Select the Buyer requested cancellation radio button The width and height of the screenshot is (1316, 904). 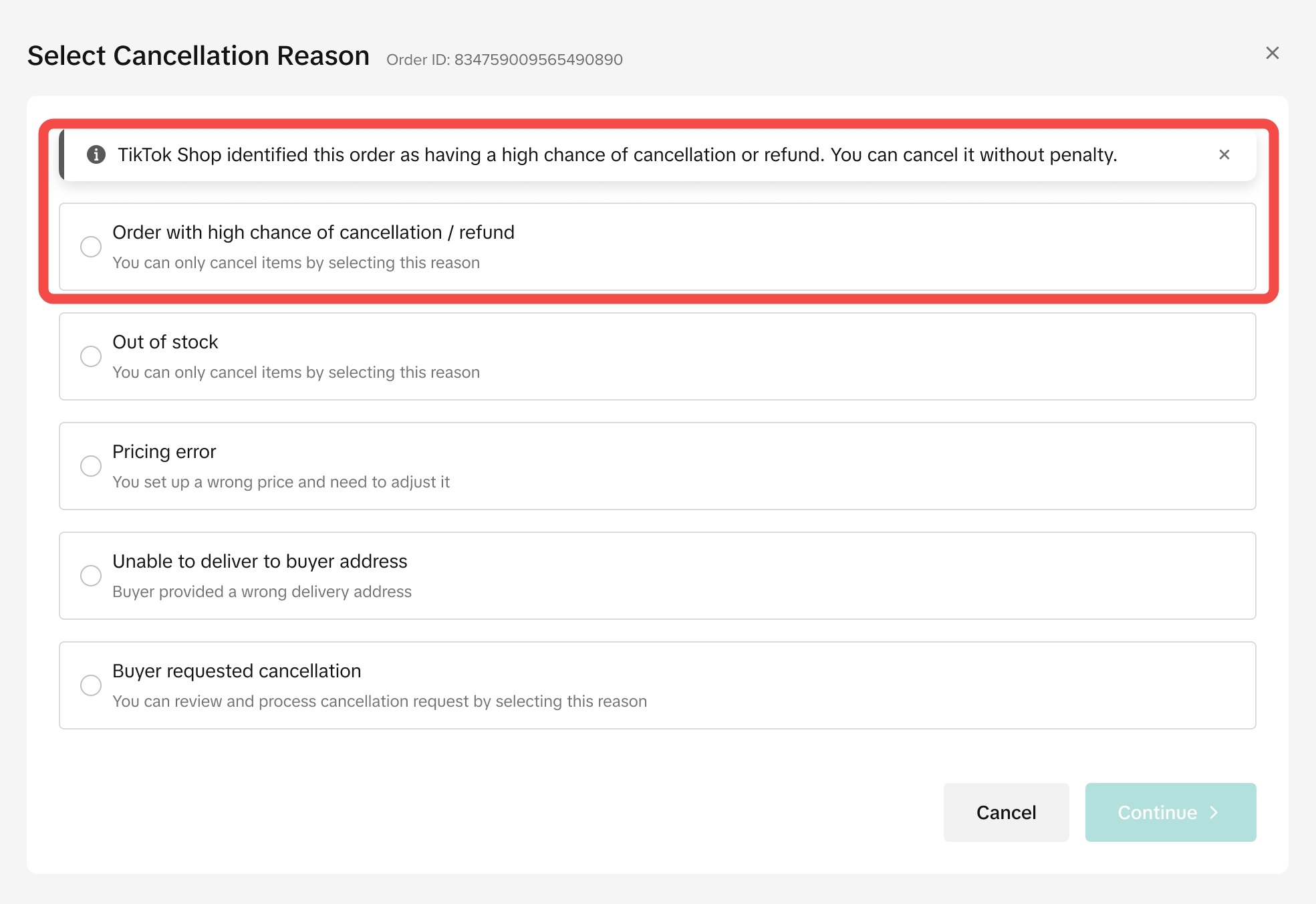[91, 685]
